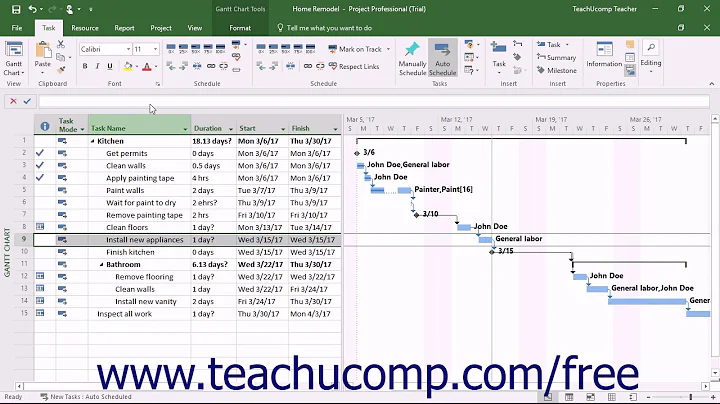The width and height of the screenshot is (720, 404).
Task: Switch to the Project tab
Action: pyautogui.click(x=161, y=28)
